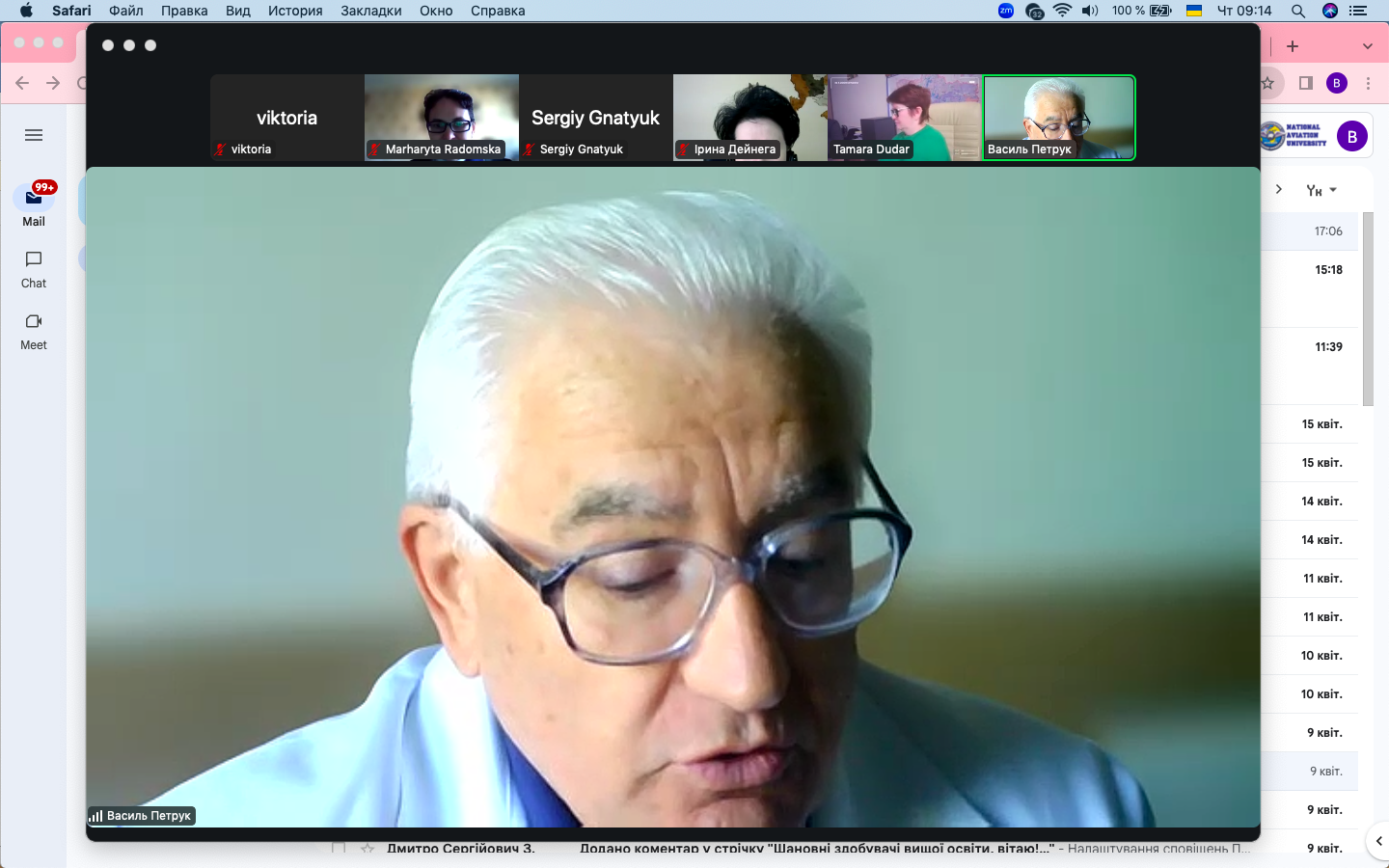Select Ірина Дейнега's video thumbnail

pyautogui.click(x=750, y=118)
